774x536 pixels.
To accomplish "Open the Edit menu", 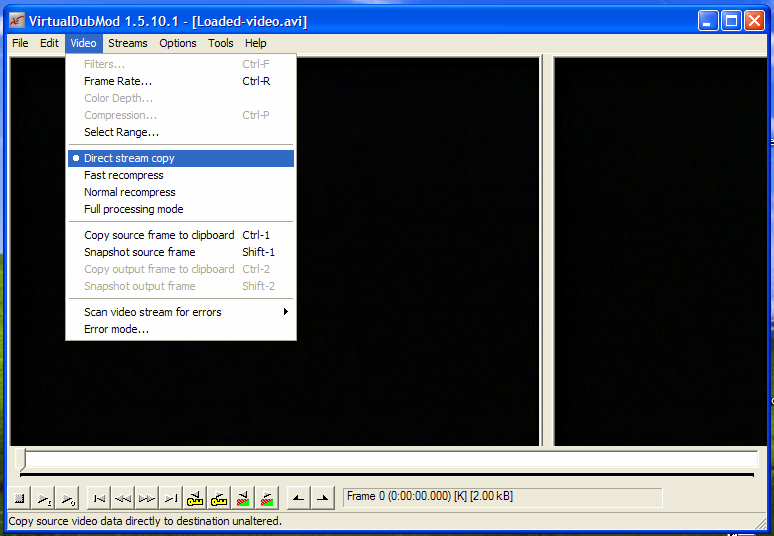I will click(49, 43).
